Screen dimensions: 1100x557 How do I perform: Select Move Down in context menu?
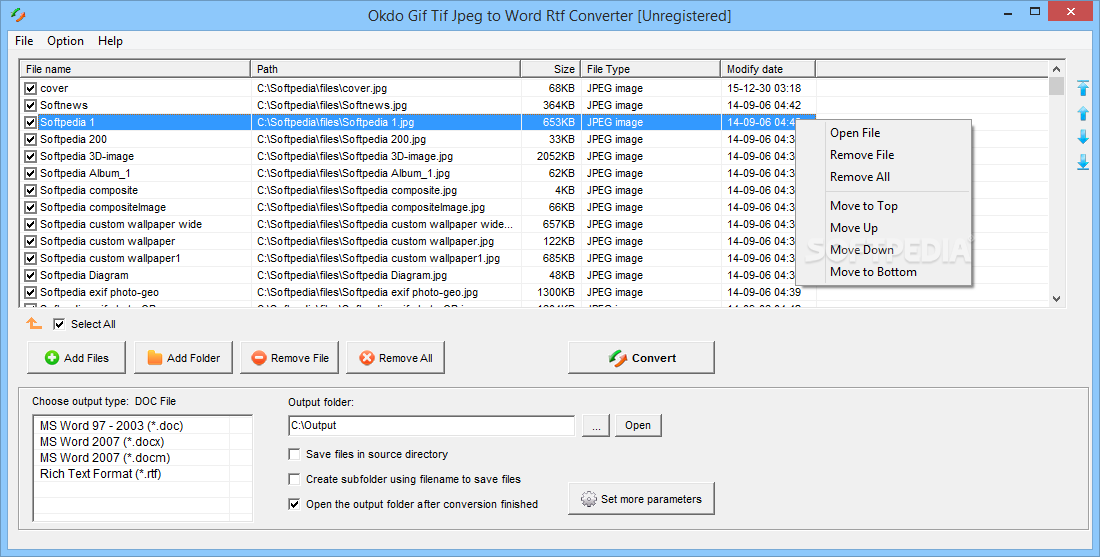tap(884, 250)
